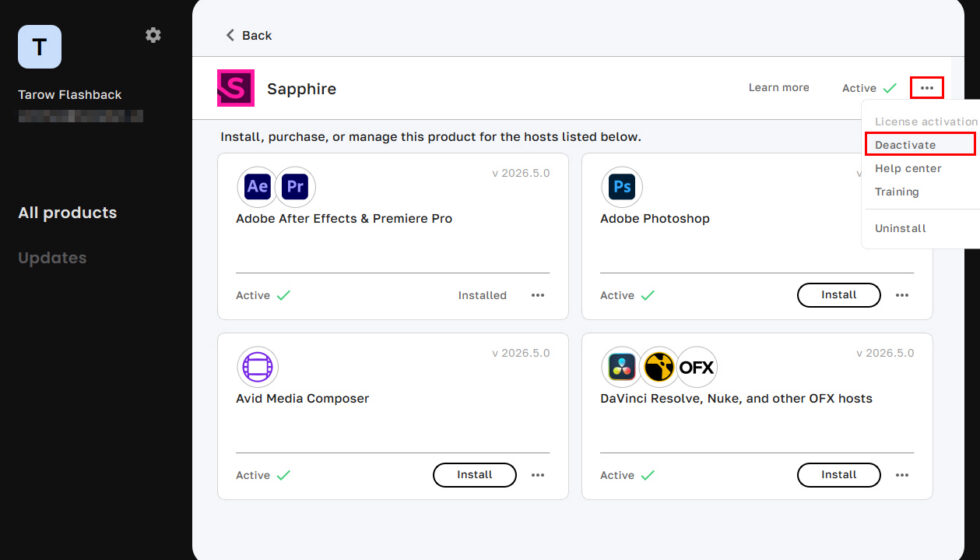980x560 pixels.
Task: Open the settings gear in sidebar
Action: coord(153,35)
